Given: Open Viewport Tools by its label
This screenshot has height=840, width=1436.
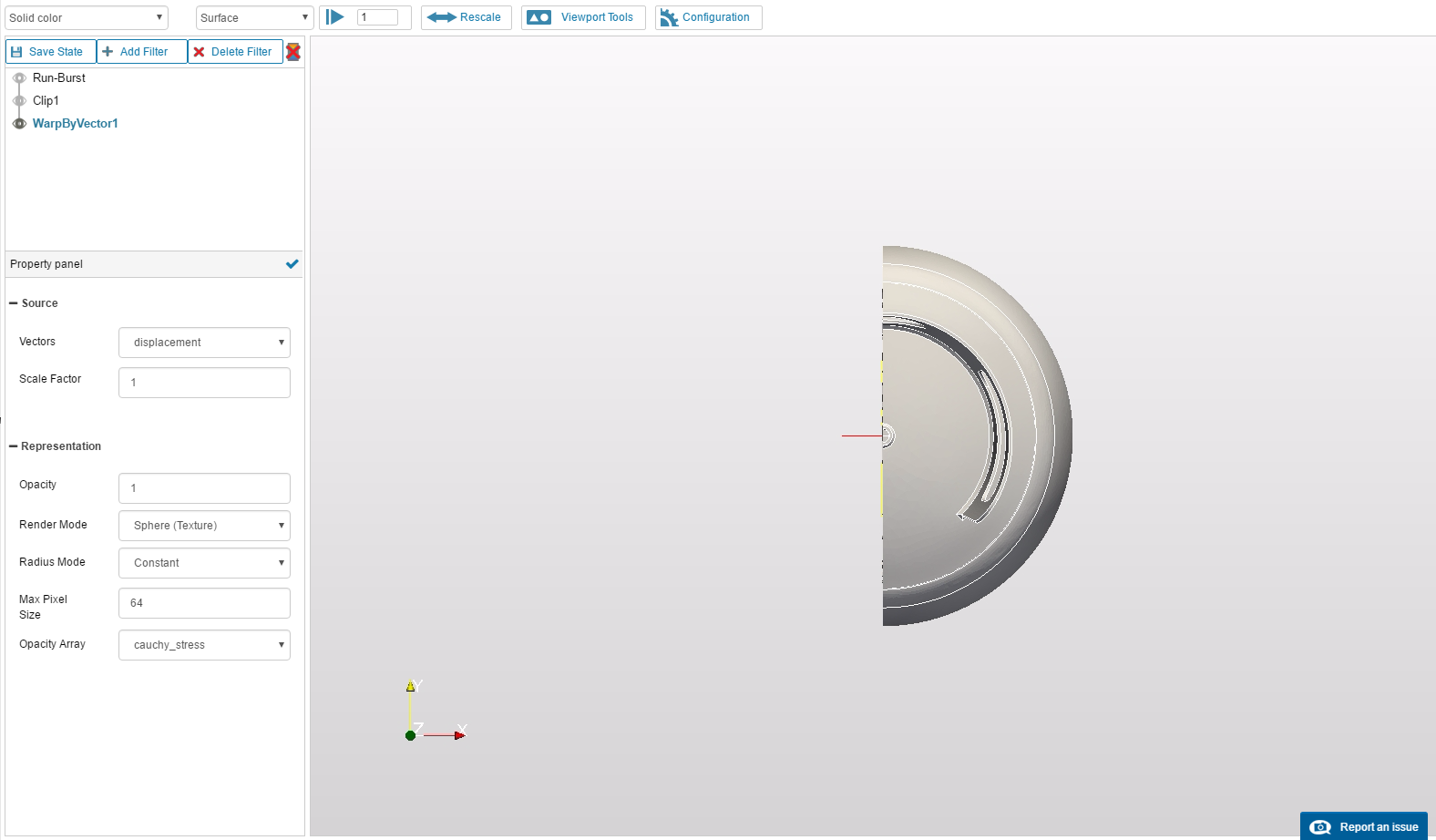Looking at the screenshot, I should pyautogui.click(x=597, y=17).
